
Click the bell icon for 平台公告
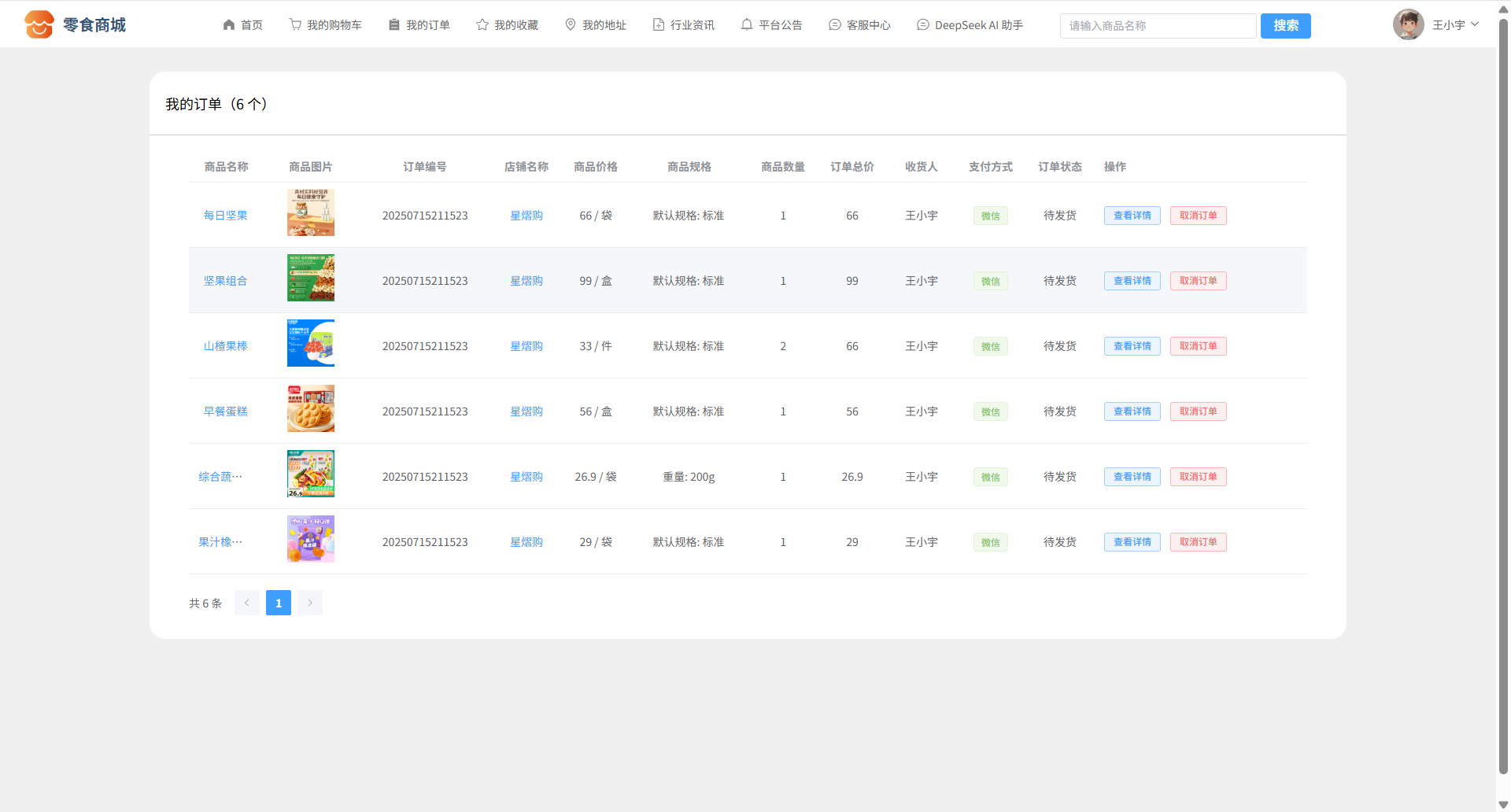(747, 25)
